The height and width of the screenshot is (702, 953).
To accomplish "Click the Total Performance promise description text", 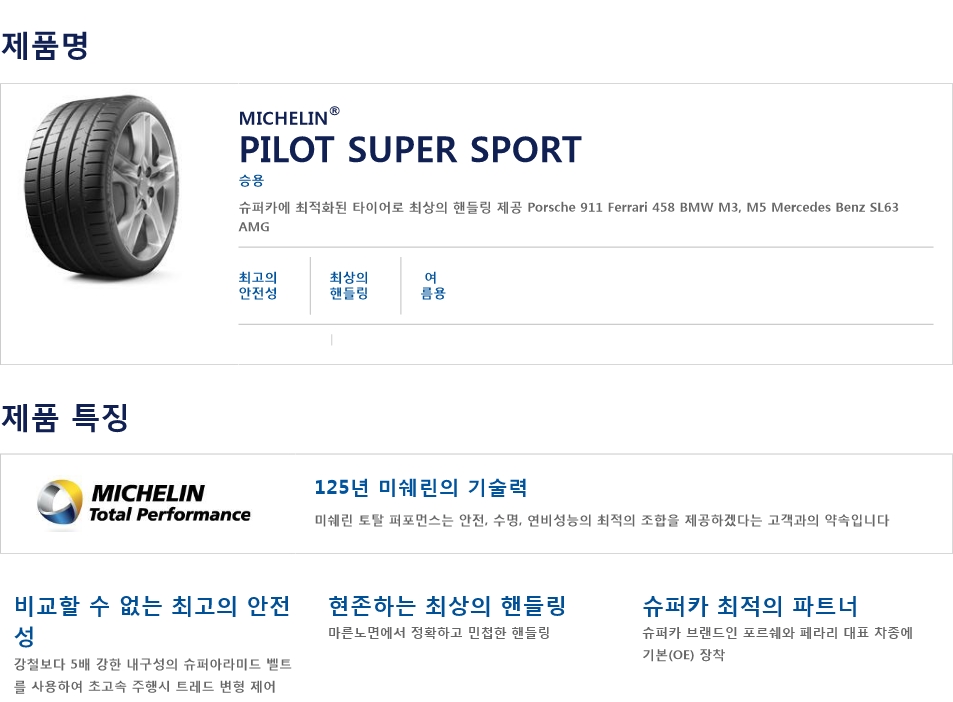I will (x=602, y=520).
